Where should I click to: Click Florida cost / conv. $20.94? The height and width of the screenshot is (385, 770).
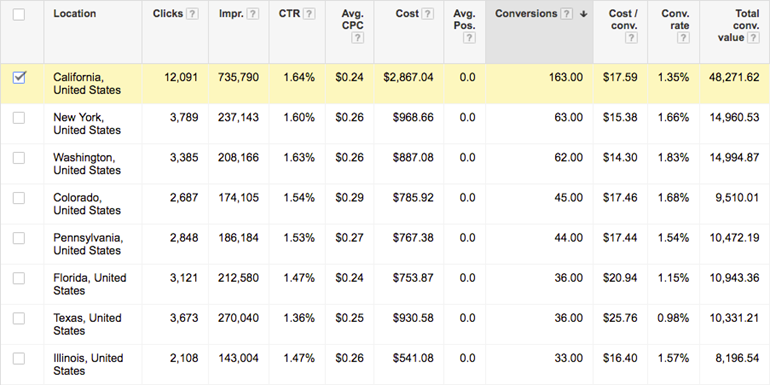(x=620, y=278)
